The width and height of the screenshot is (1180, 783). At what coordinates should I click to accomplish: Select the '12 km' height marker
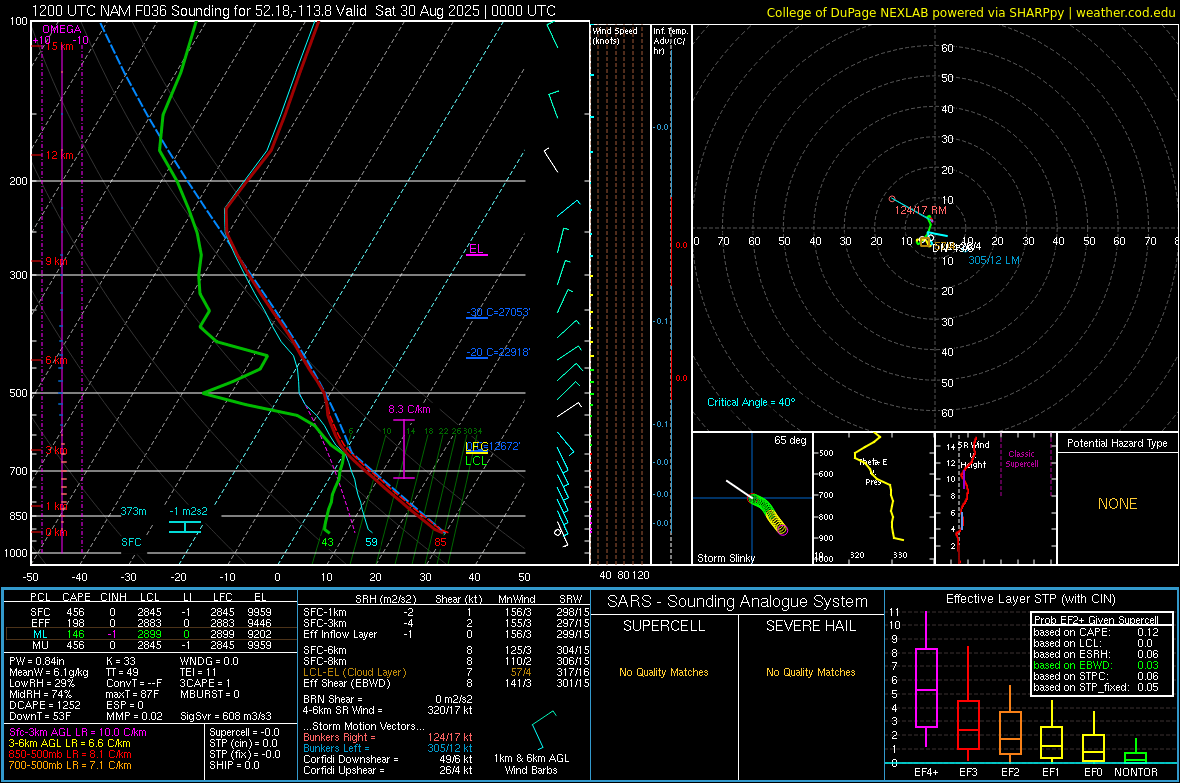[60, 155]
